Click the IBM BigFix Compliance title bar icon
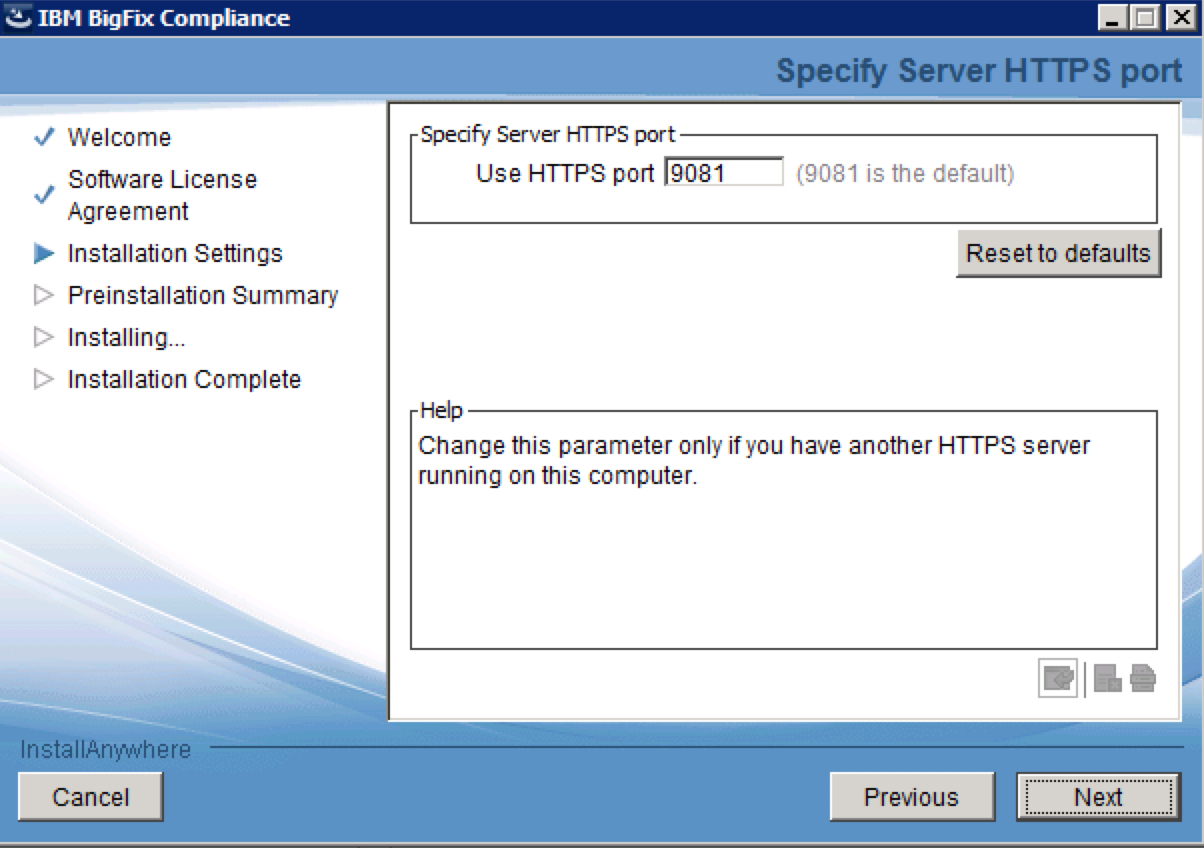1204x848 pixels. [x=17, y=17]
